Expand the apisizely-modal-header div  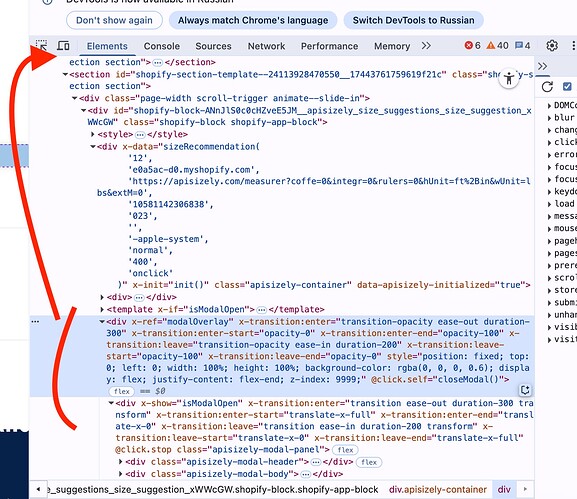coord(121,461)
